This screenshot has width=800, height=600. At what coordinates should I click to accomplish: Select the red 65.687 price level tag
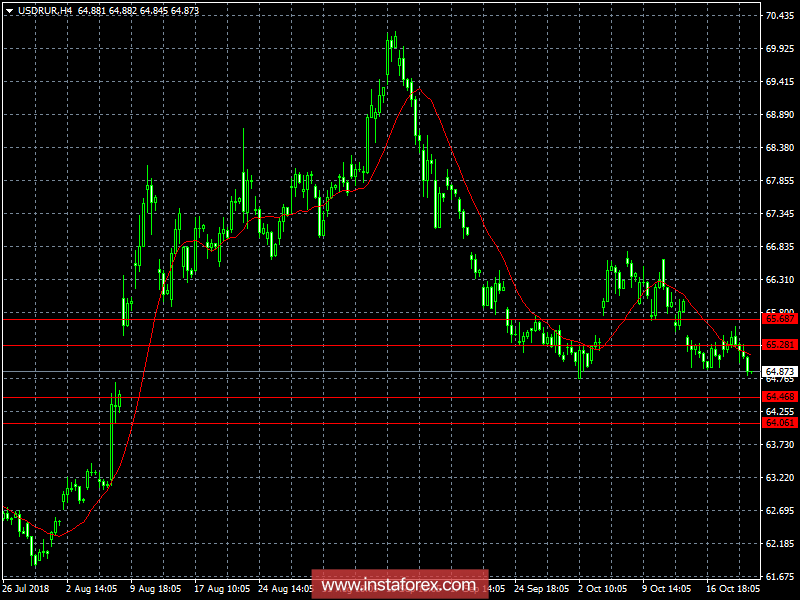coord(780,319)
